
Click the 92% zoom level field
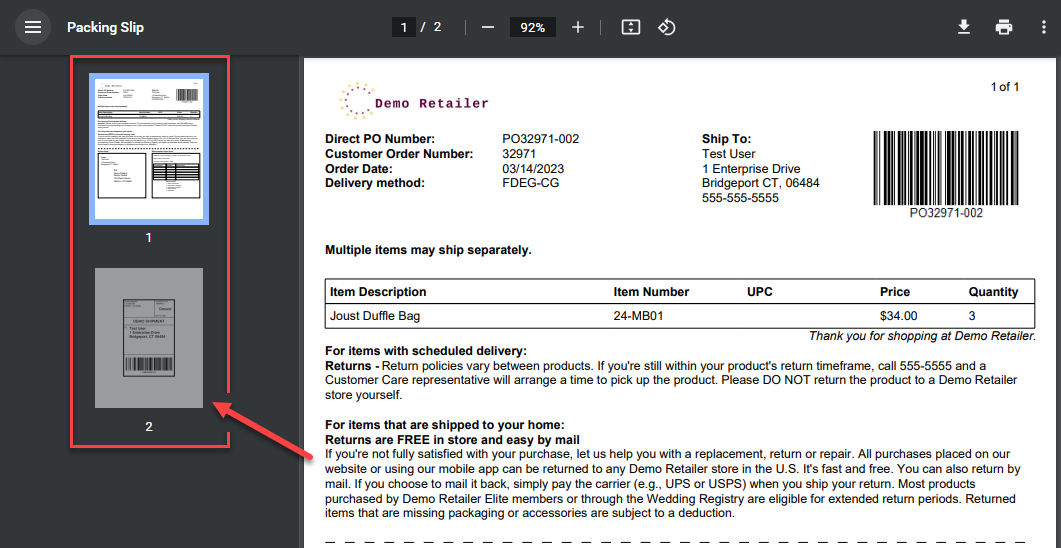[x=532, y=27]
